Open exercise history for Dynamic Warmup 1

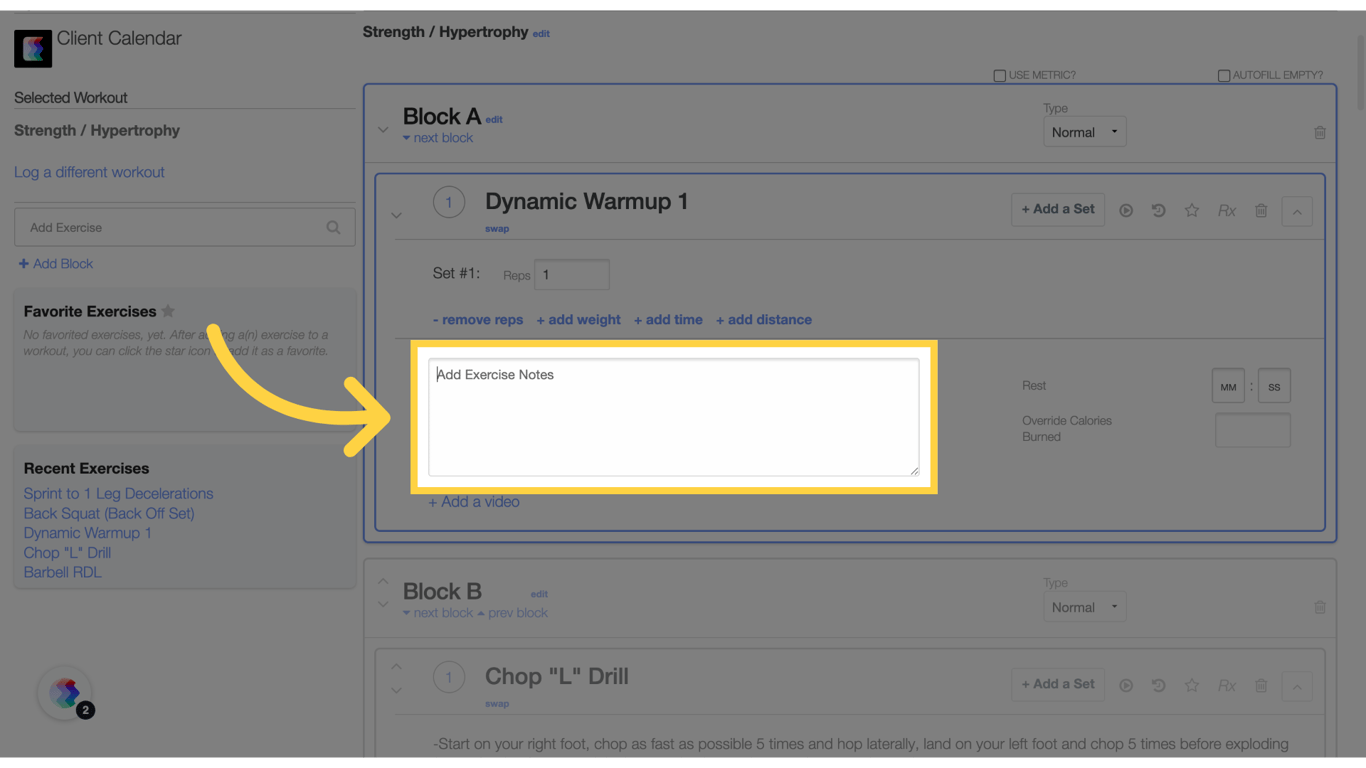click(1159, 210)
